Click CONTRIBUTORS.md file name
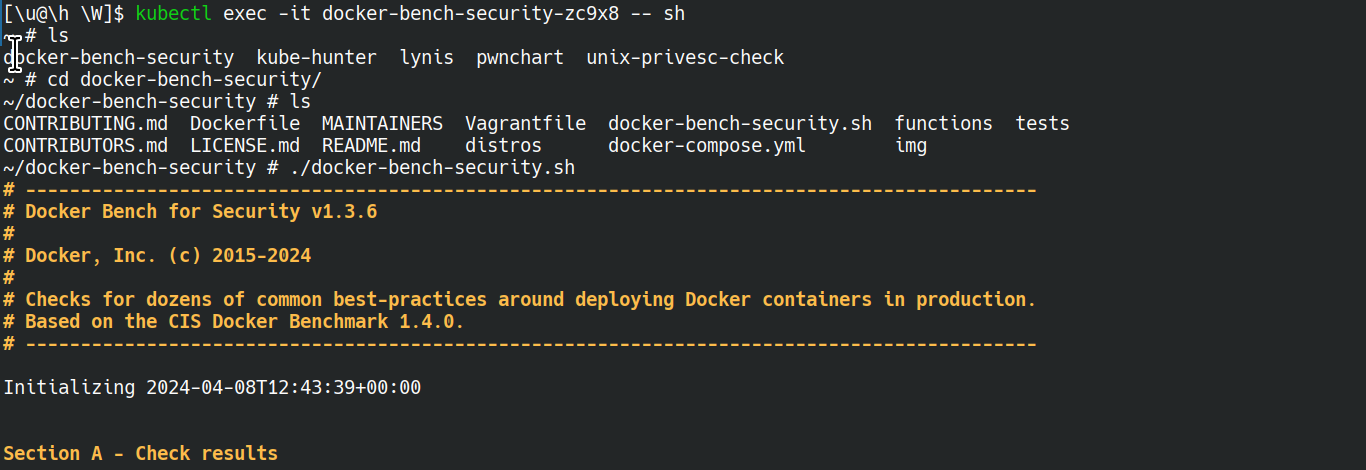 click(x=86, y=146)
